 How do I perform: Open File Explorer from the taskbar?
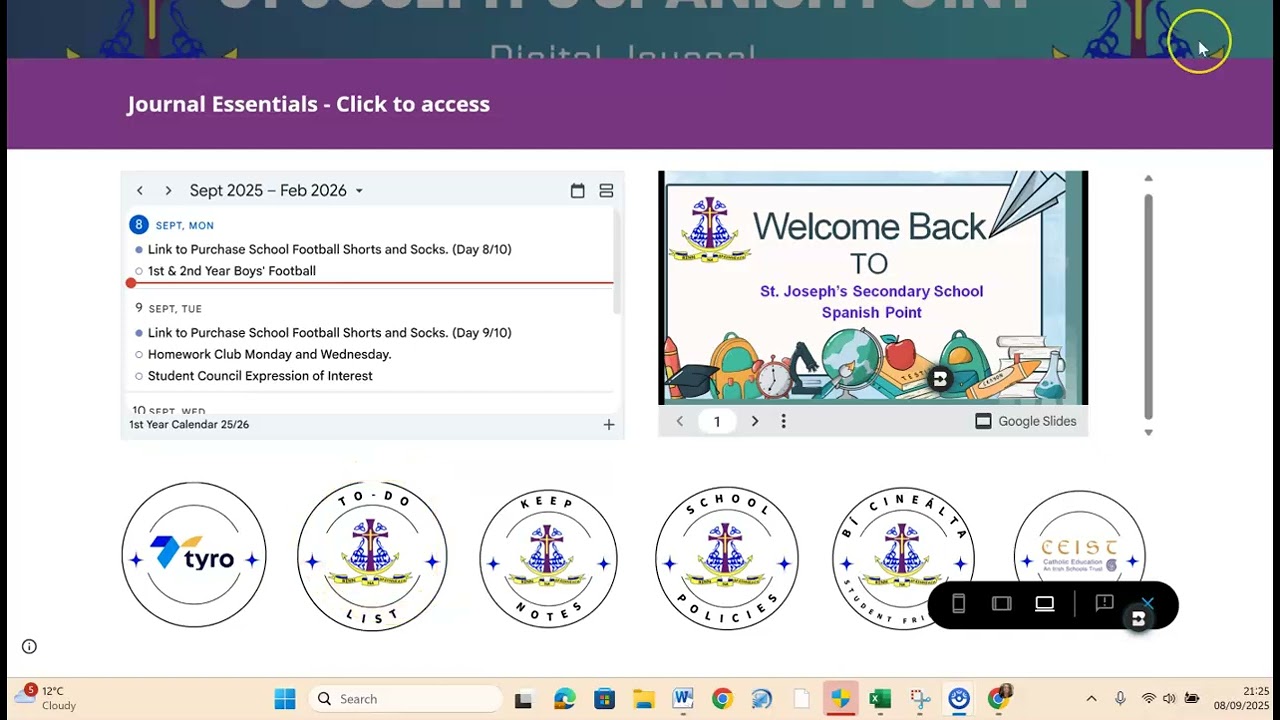point(643,699)
